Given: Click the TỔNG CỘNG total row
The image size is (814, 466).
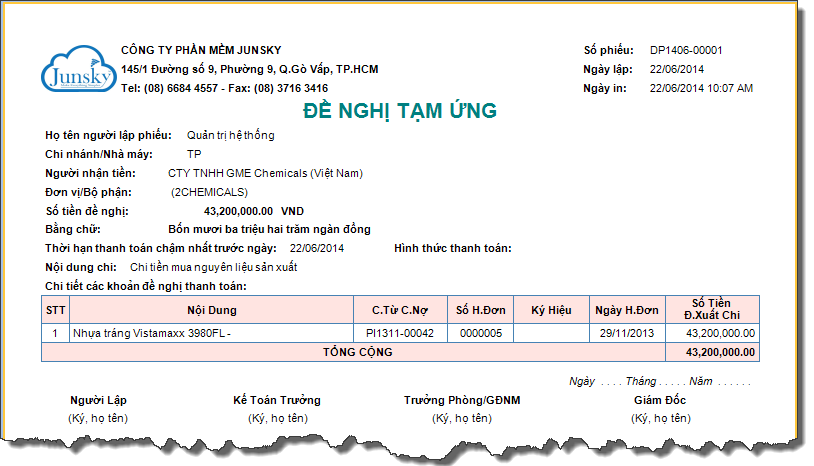Looking at the screenshot, I should (359, 352).
